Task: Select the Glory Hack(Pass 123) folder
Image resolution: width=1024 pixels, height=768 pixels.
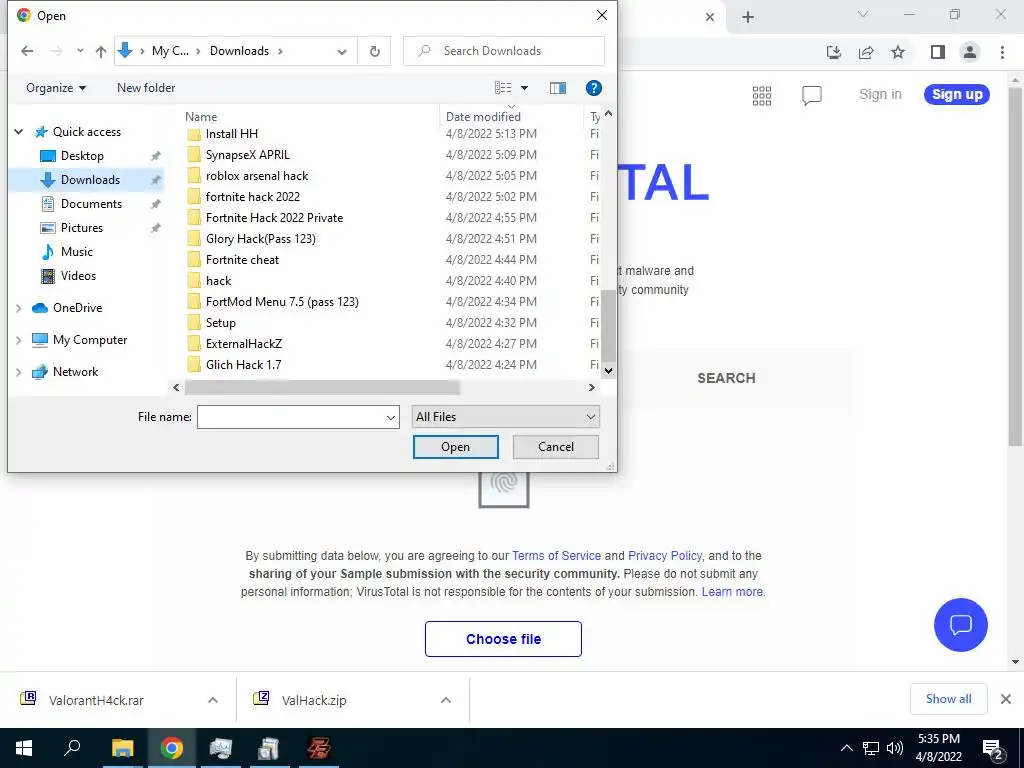Action: (261, 238)
